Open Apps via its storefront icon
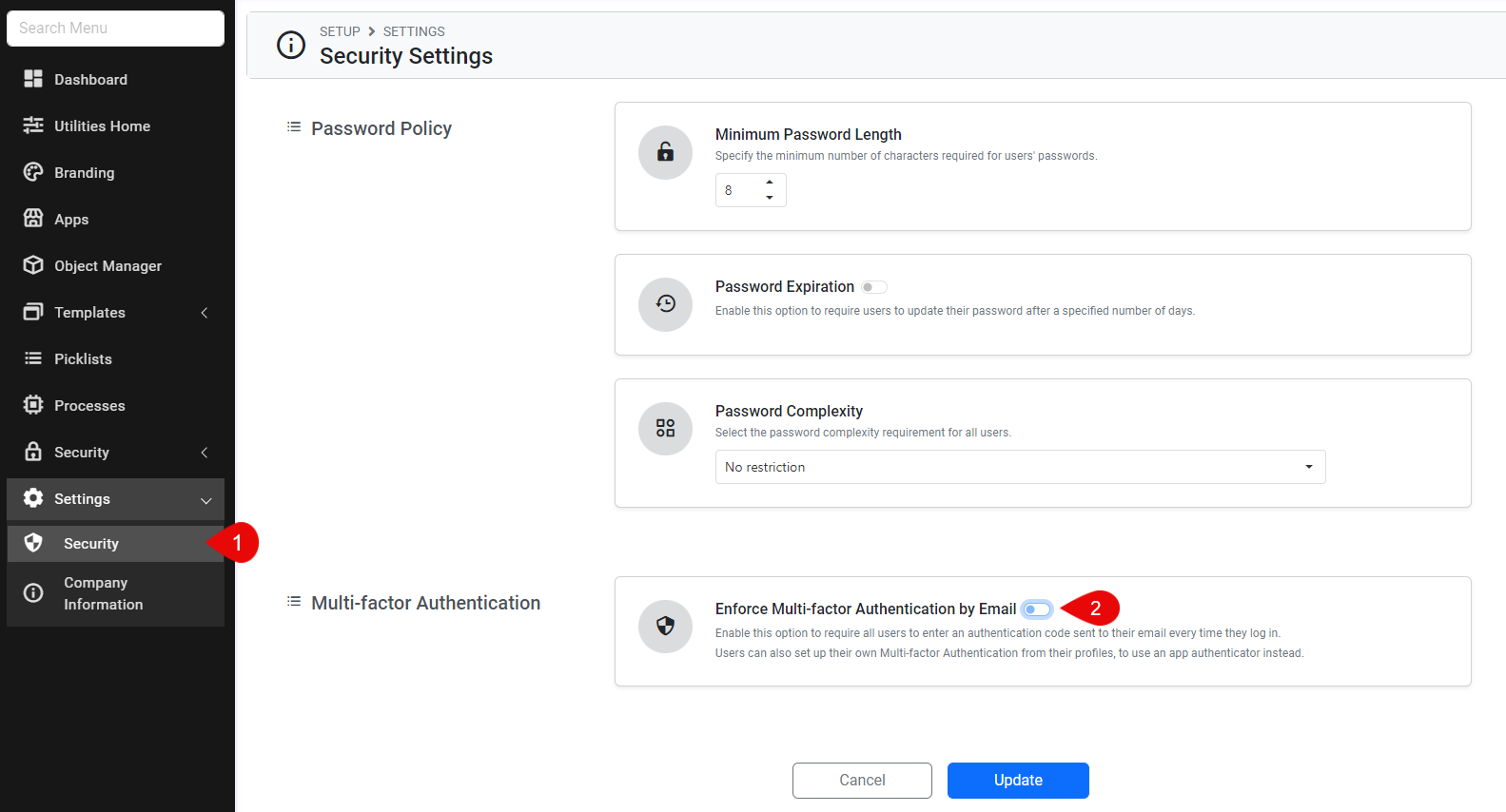 coord(33,219)
